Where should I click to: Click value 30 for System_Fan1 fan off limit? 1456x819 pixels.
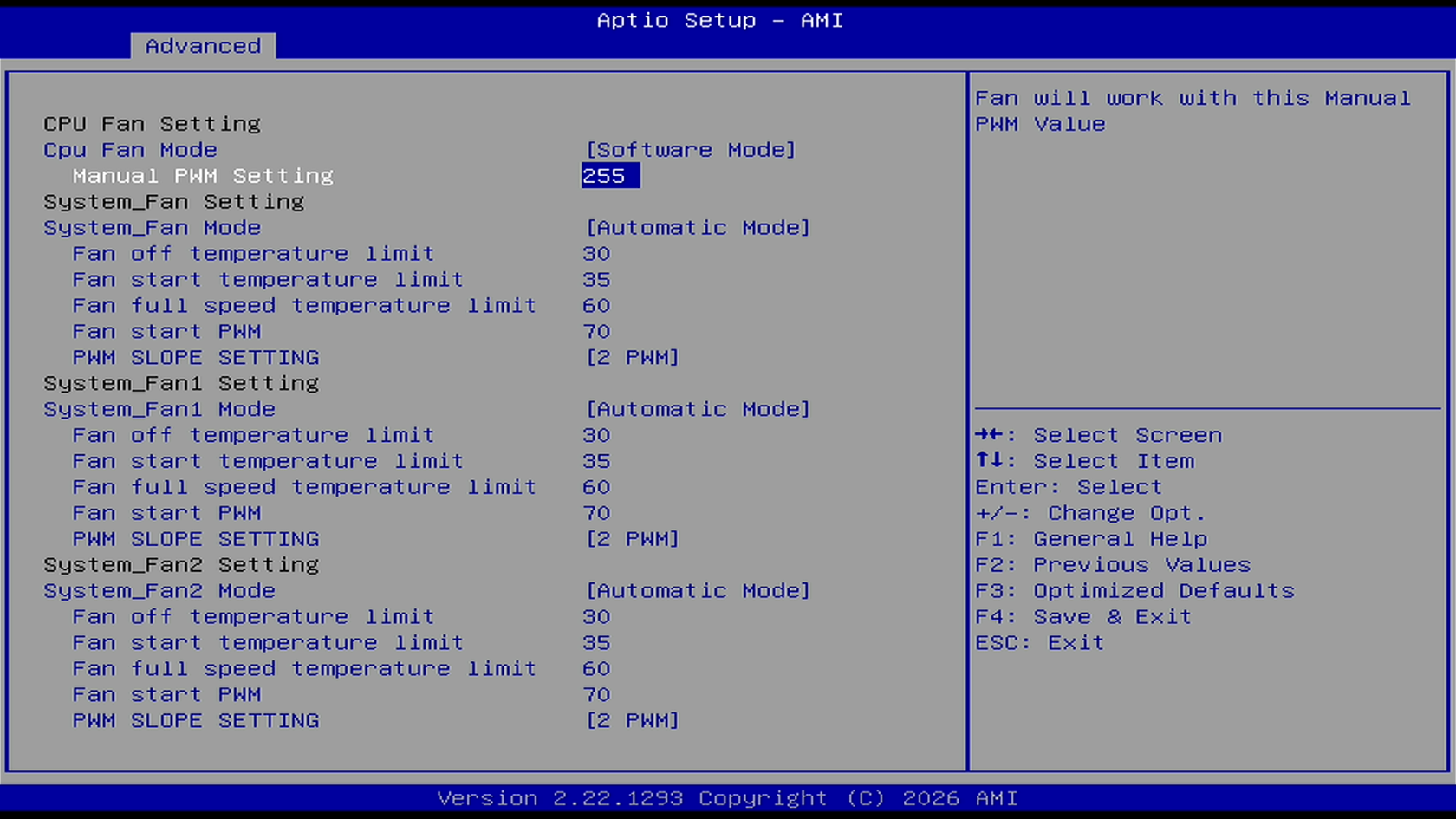click(596, 435)
